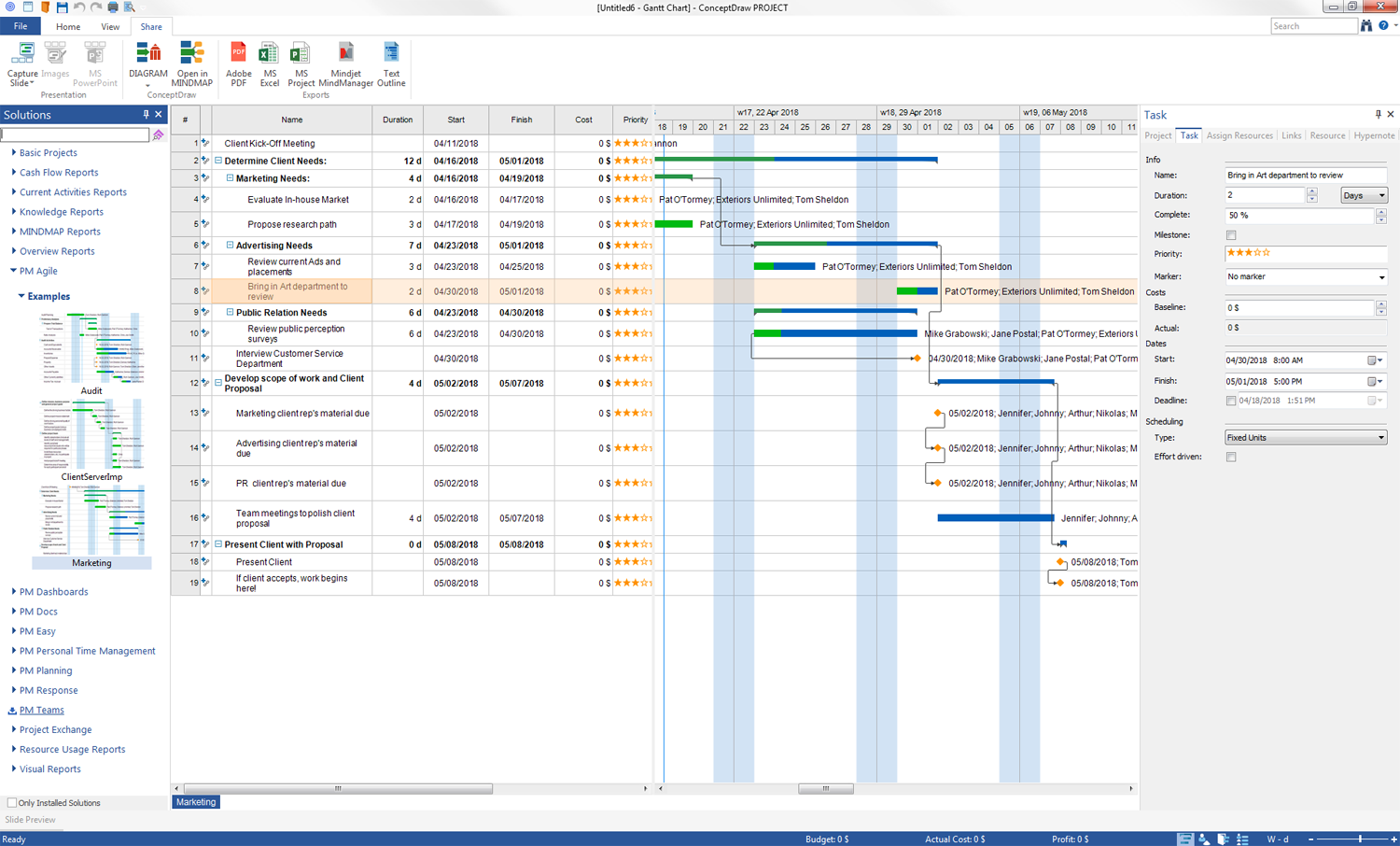Viewport: 1400px width, 846px height.
Task: Check Only Installed Solutions option
Action: [12, 803]
